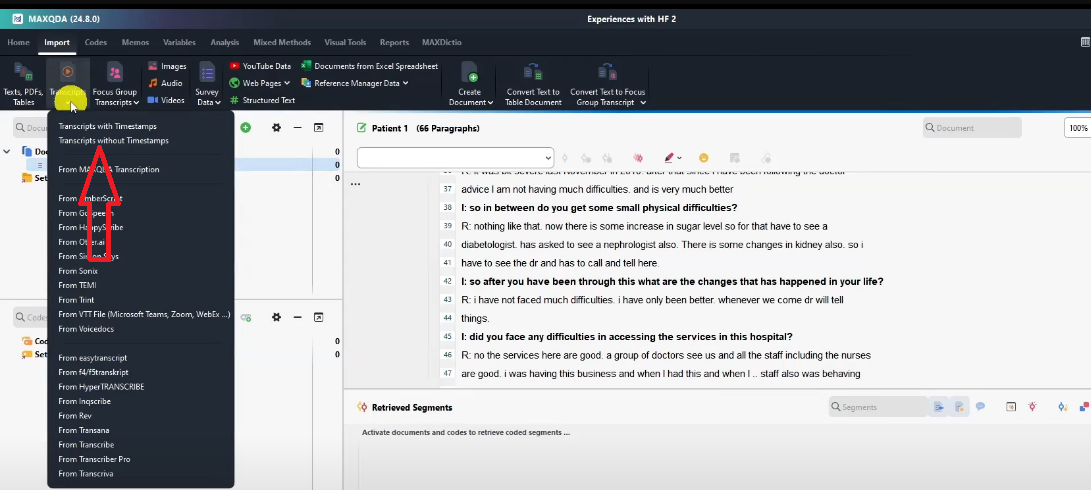Viewport: 1091px width, 490px height.
Task: Open Convert Text to Focus Group Transcript
Action: coord(607,83)
